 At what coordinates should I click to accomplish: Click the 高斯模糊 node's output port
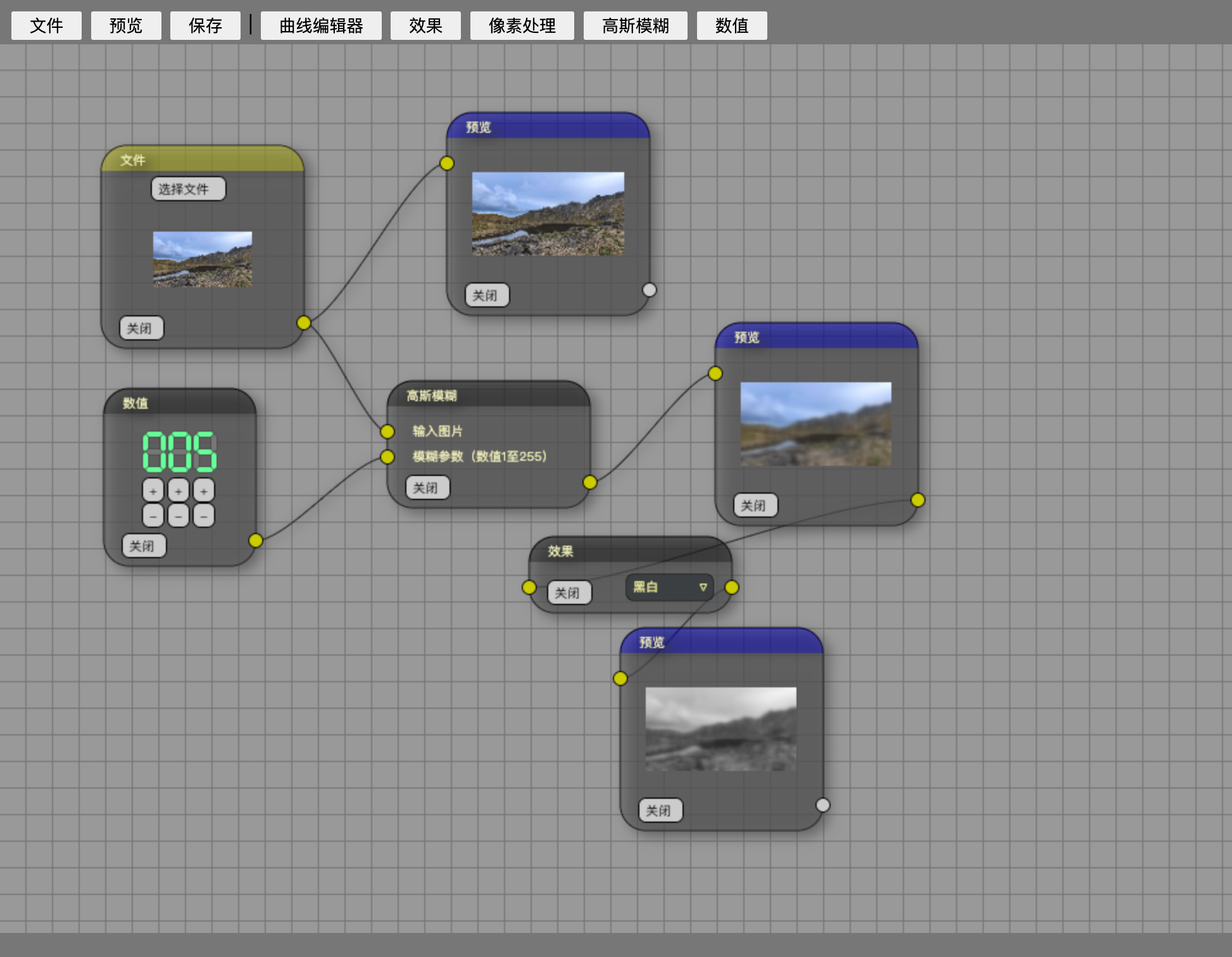click(590, 482)
